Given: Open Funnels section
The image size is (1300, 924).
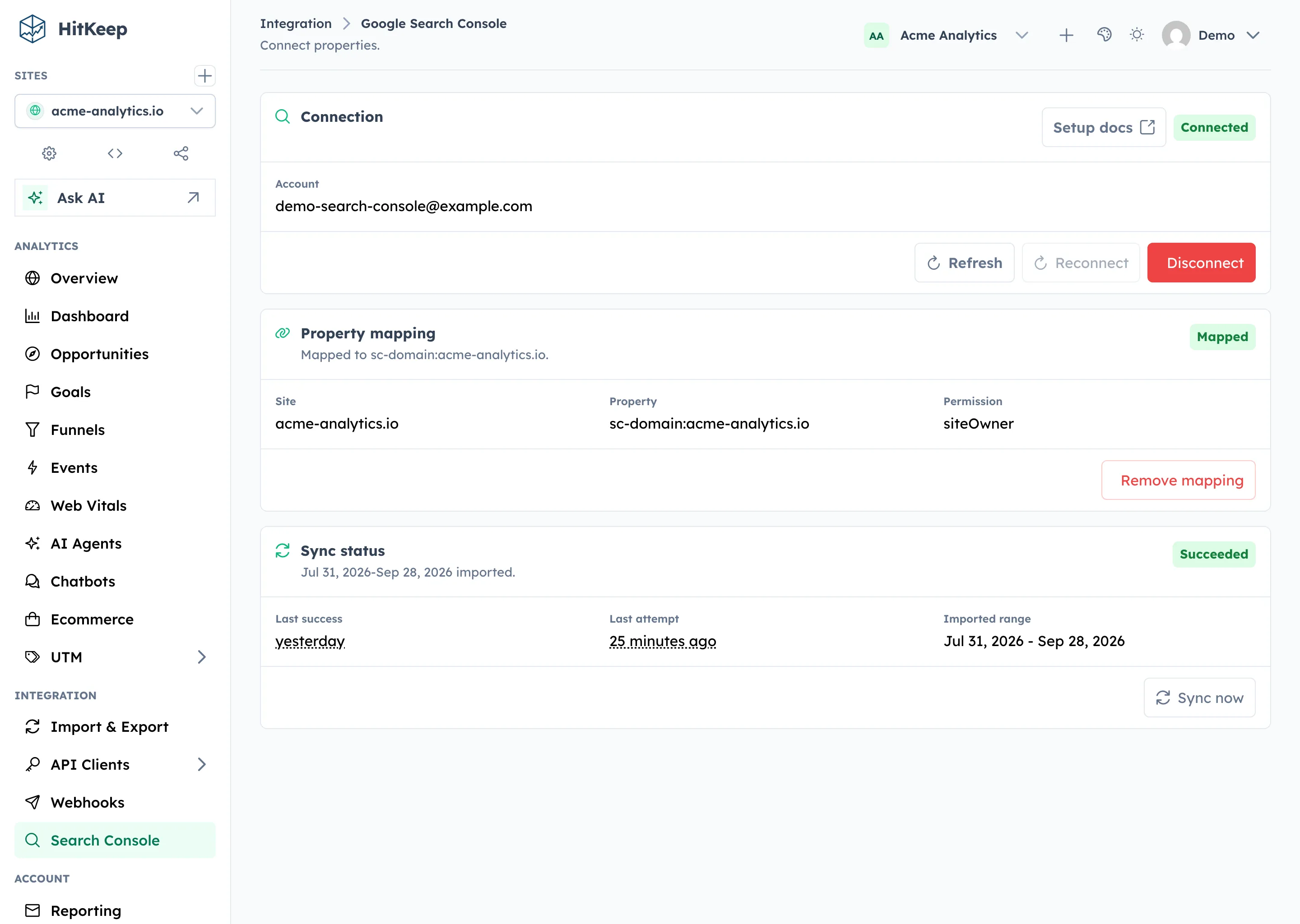Looking at the screenshot, I should [115, 430].
